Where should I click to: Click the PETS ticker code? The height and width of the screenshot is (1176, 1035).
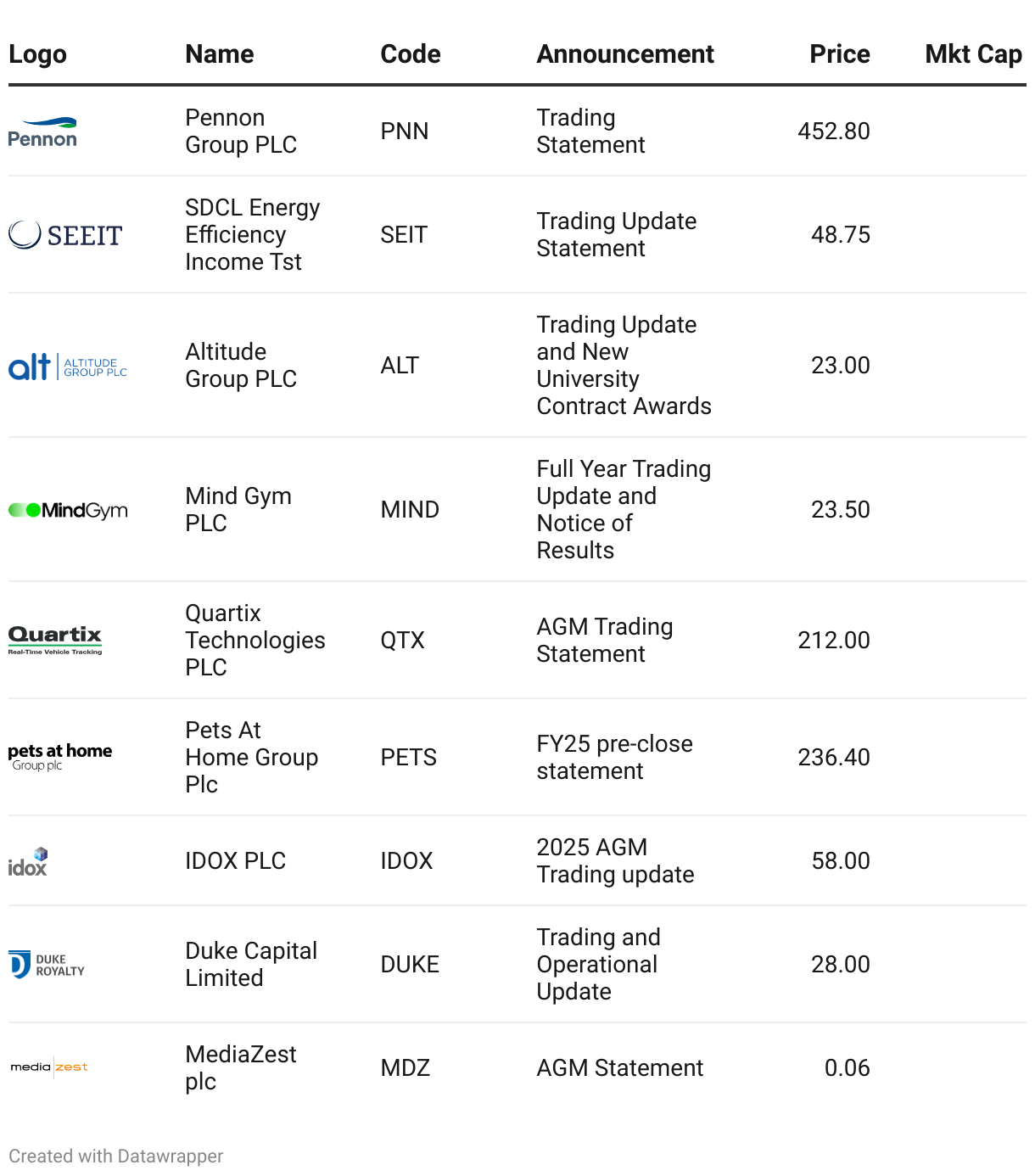click(408, 758)
